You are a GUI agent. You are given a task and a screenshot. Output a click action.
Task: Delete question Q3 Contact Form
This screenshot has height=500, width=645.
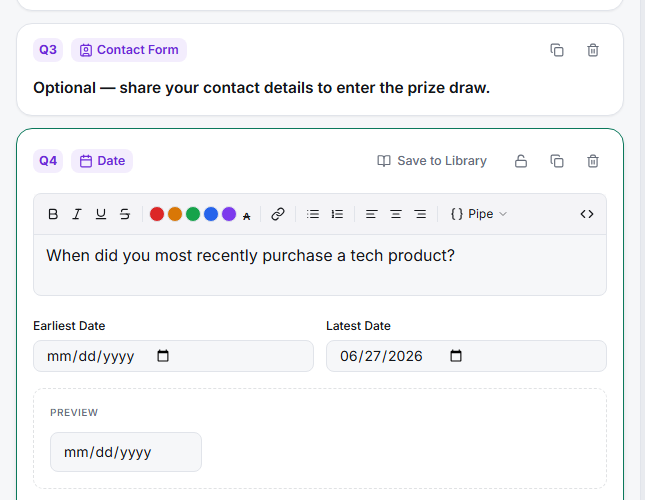tap(593, 50)
